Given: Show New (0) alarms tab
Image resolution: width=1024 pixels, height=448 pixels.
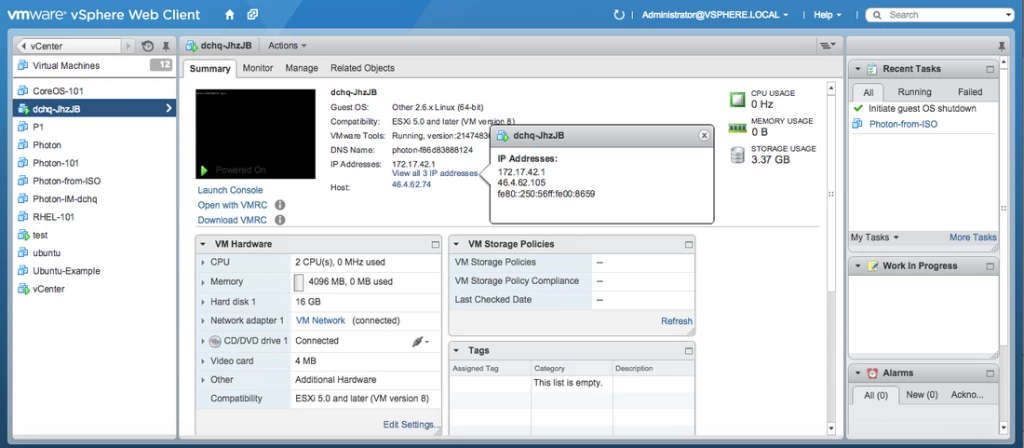Looking at the screenshot, I should (922, 395).
